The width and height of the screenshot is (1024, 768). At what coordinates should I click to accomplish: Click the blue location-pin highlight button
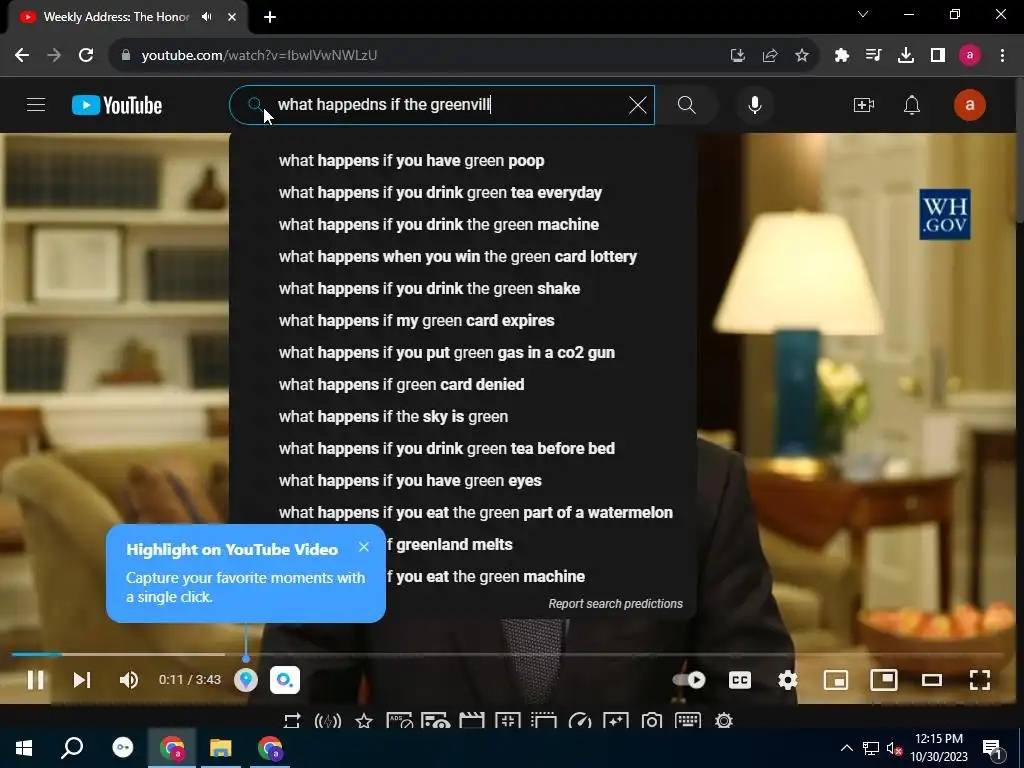pos(246,680)
